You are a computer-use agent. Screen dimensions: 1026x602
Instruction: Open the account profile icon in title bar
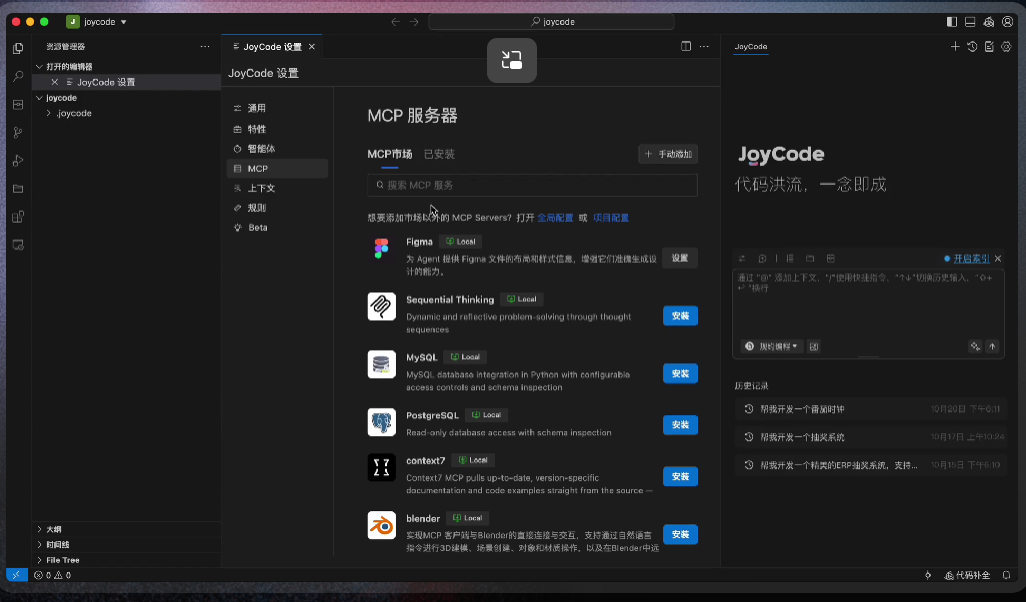click(1008, 22)
